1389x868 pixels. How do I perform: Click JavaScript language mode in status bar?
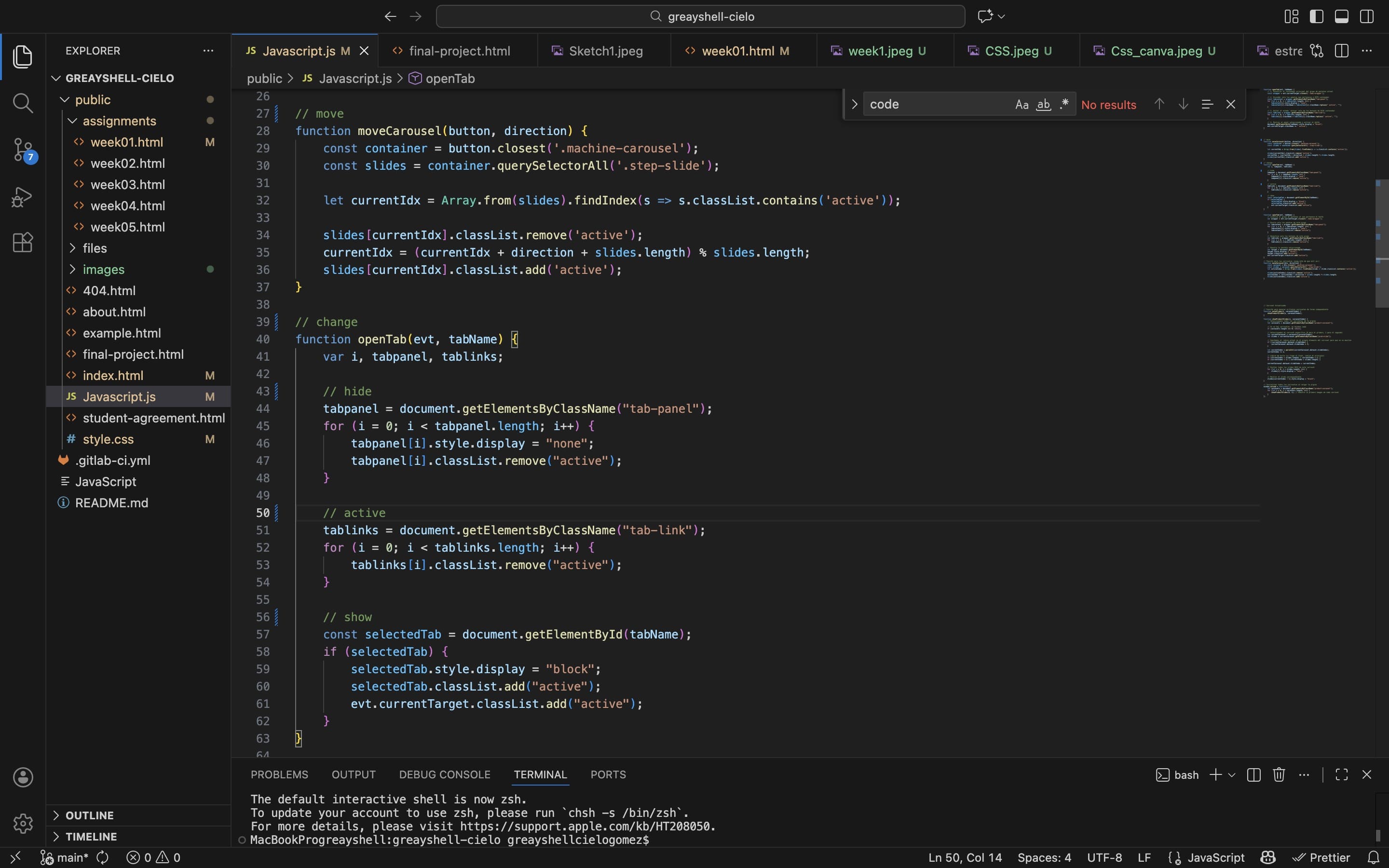1215,857
